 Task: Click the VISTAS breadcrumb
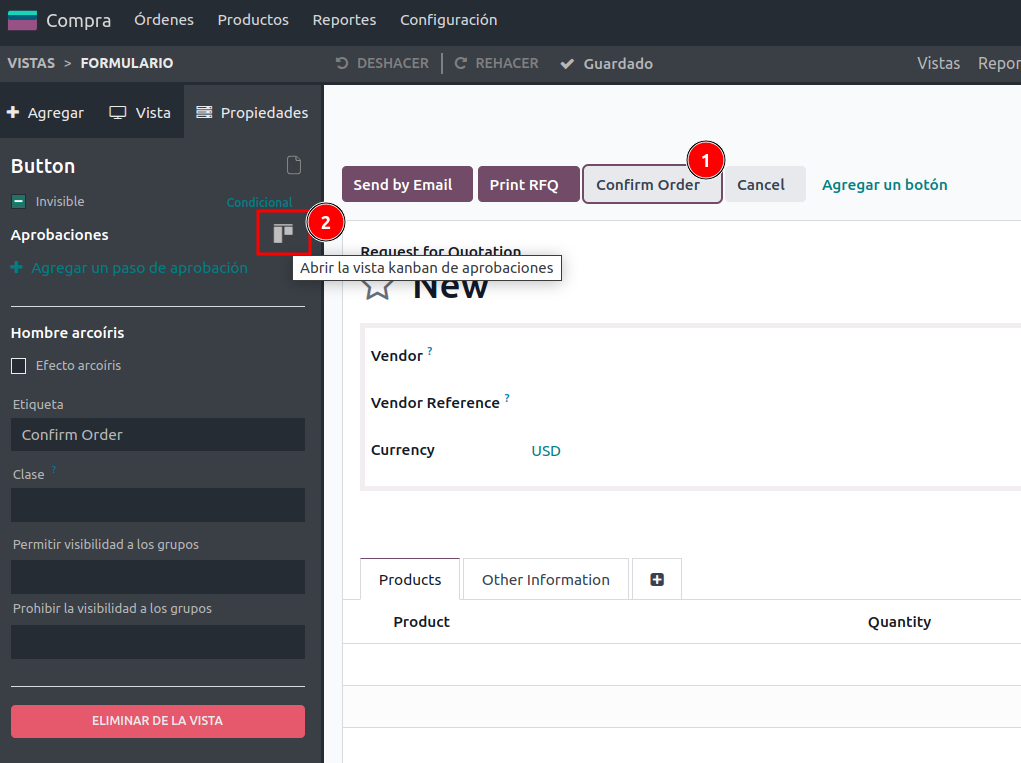click(31, 63)
